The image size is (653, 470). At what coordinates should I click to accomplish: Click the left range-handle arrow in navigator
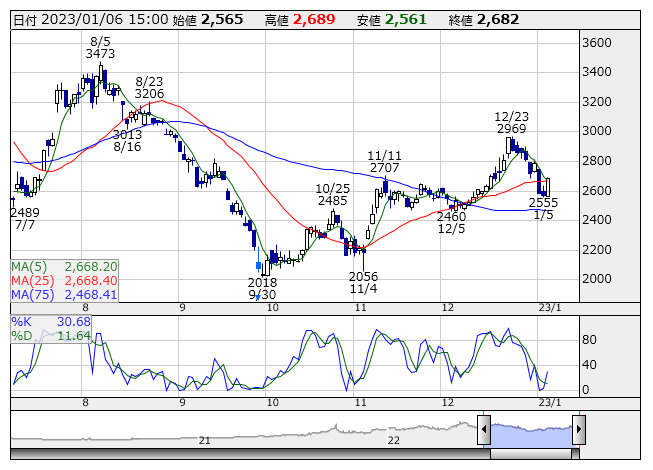coord(484,429)
